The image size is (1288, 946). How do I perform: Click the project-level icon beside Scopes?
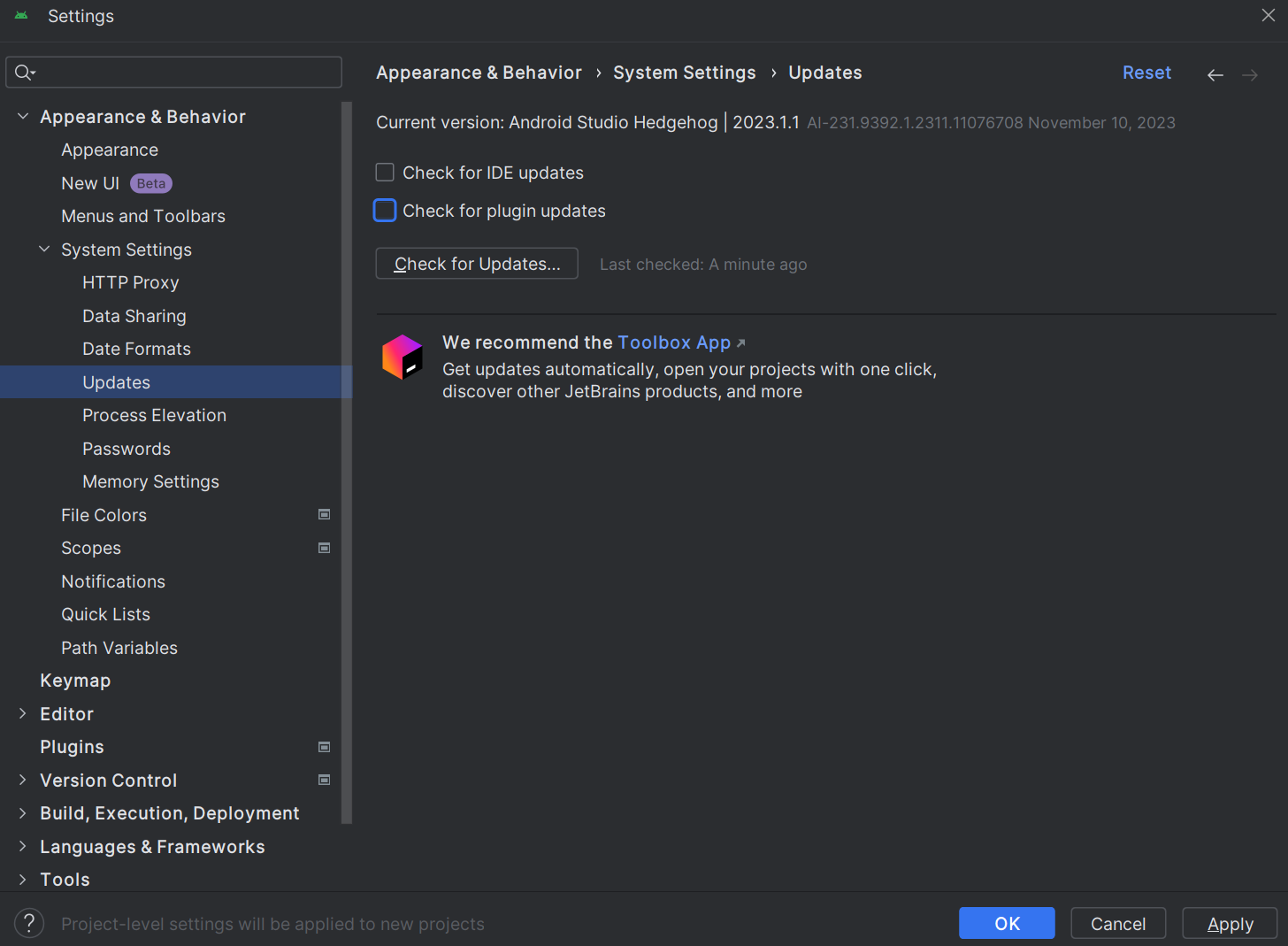coord(325,548)
